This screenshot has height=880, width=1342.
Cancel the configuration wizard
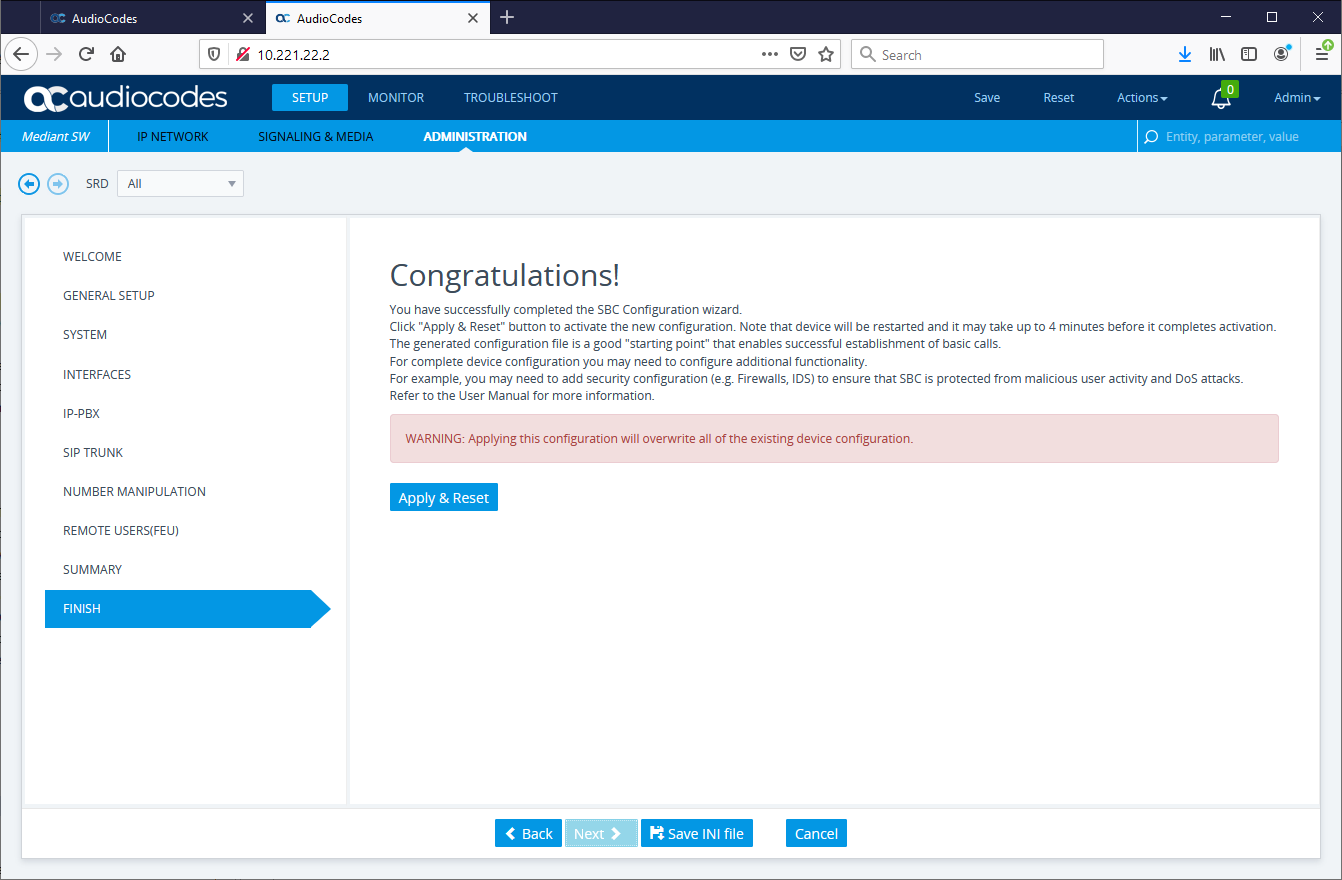(x=816, y=833)
